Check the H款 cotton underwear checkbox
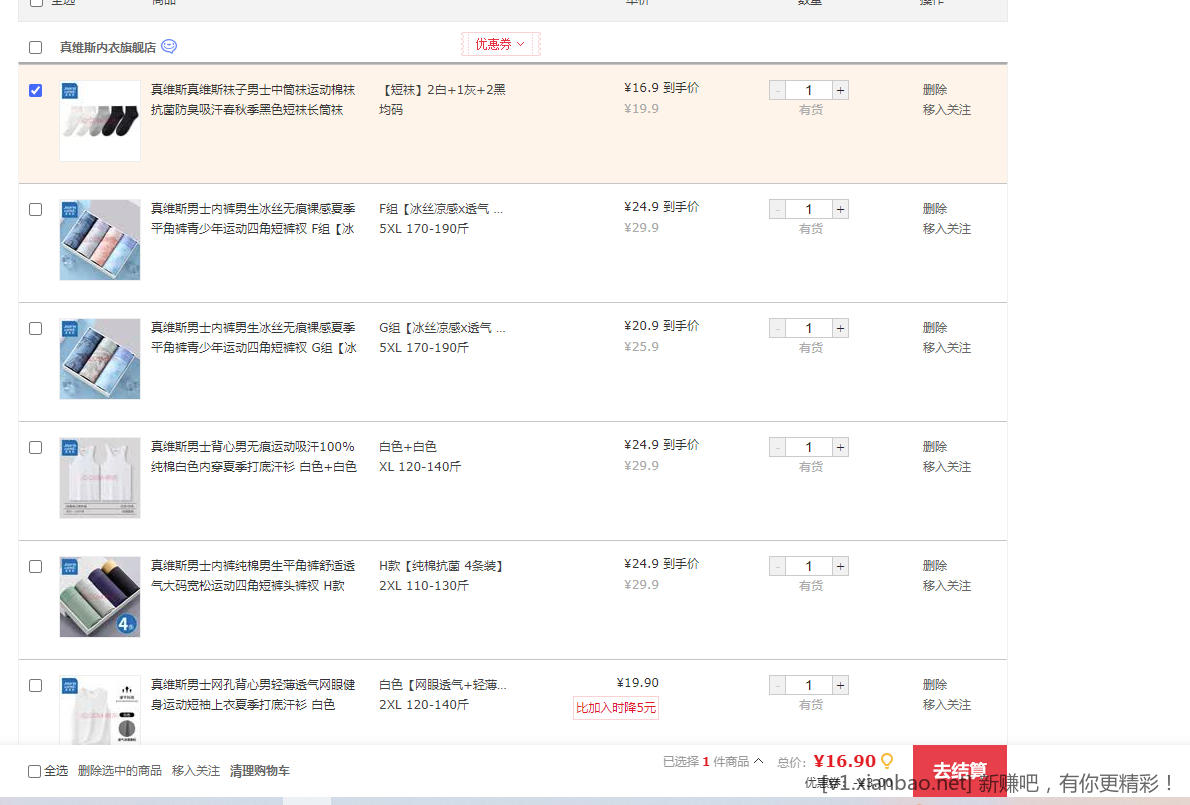 coord(36,567)
